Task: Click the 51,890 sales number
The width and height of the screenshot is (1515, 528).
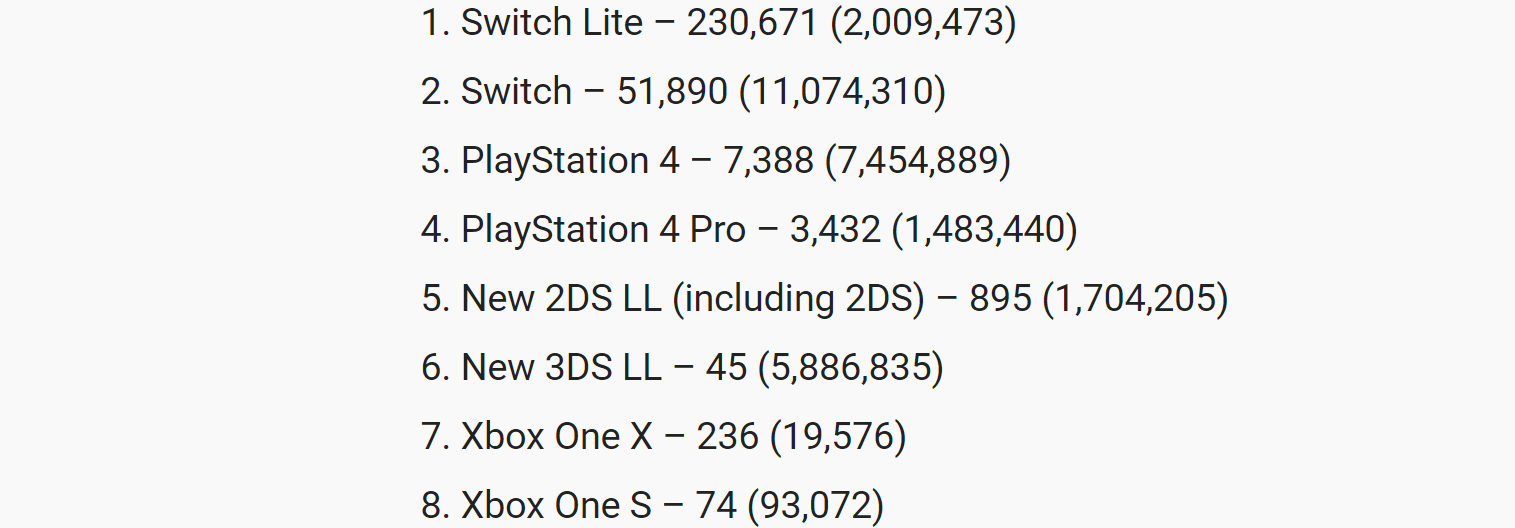Action: point(672,91)
